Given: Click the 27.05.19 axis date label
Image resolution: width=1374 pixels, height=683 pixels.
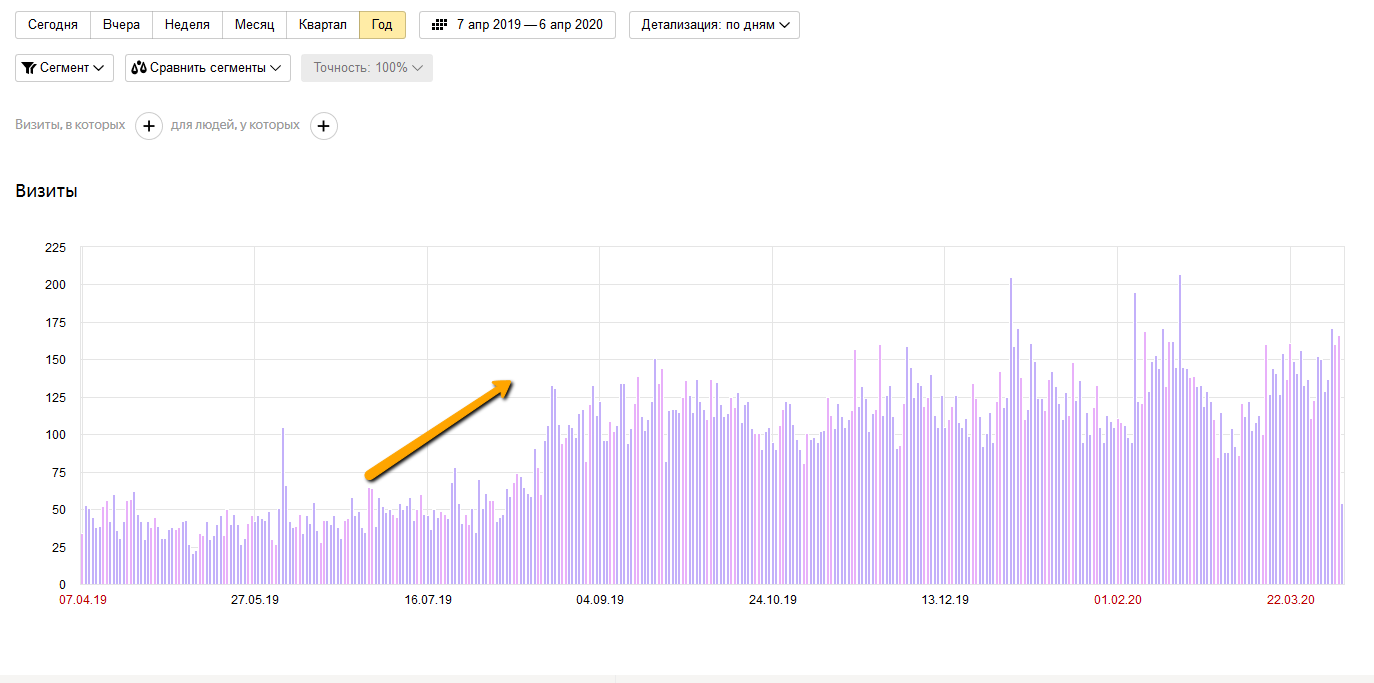Looking at the screenshot, I should pyautogui.click(x=255, y=600).
